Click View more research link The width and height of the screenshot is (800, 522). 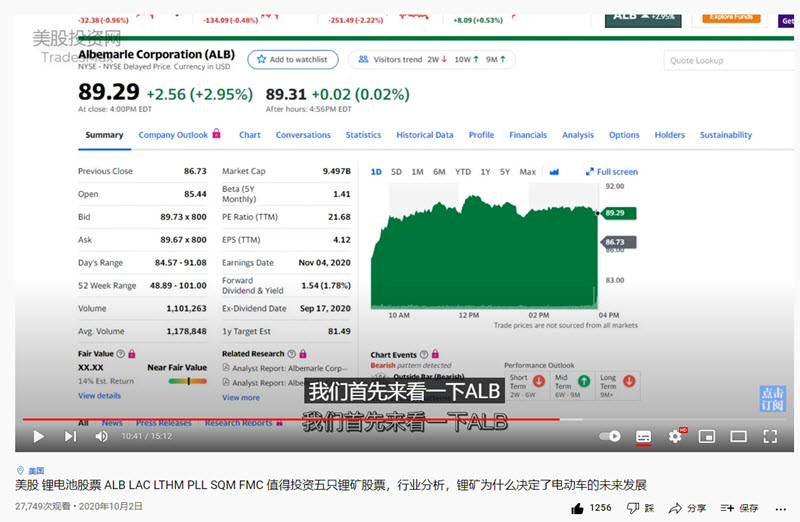point(241,397)
